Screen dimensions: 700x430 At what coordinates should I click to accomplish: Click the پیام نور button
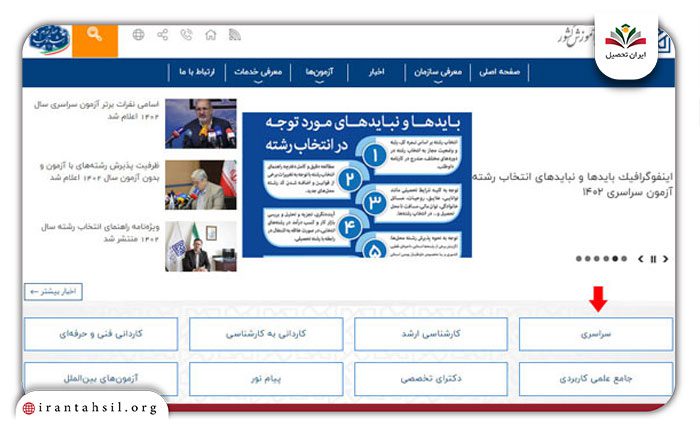tap(266, 379)
